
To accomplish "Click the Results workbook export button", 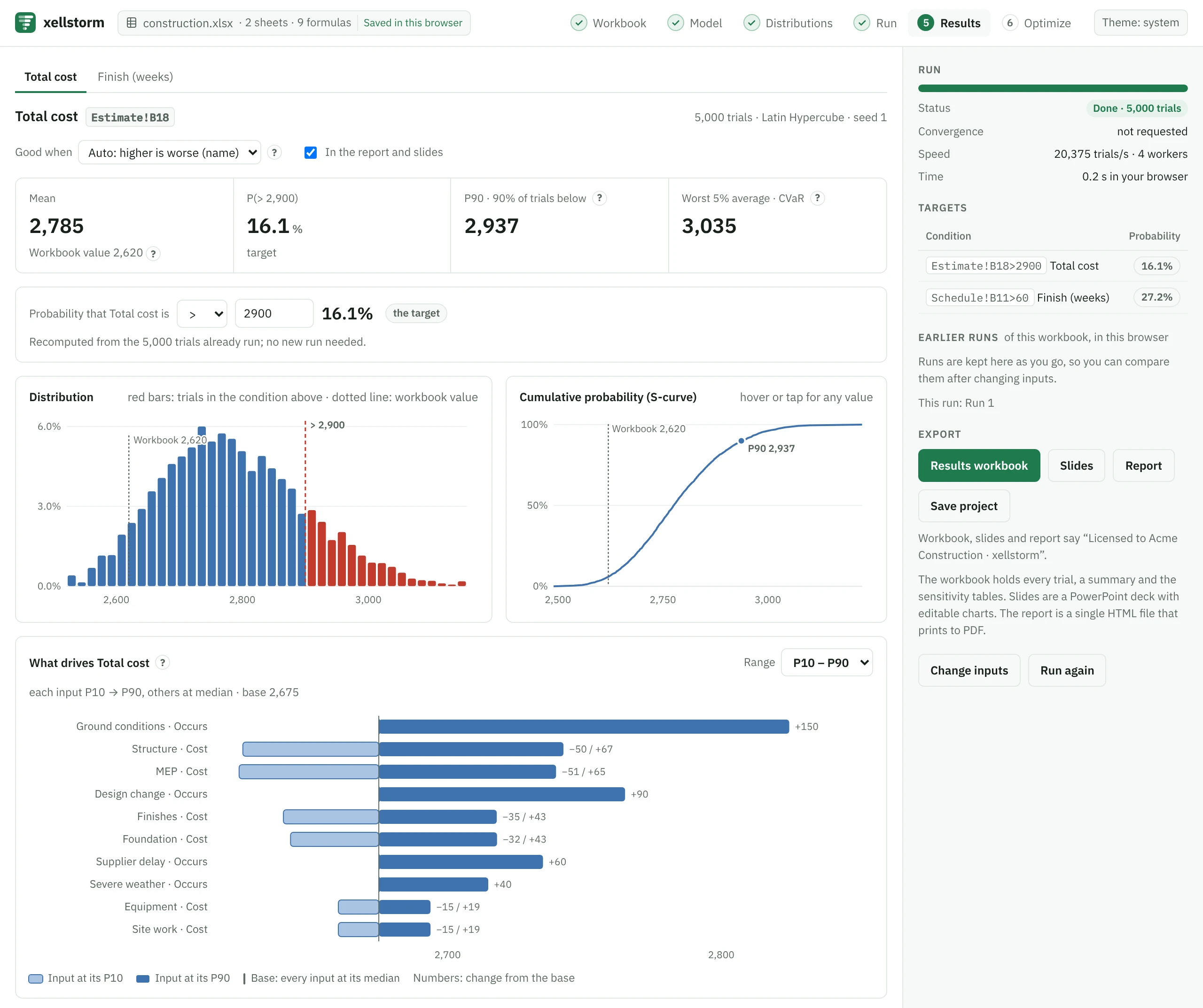I will 978,465.
